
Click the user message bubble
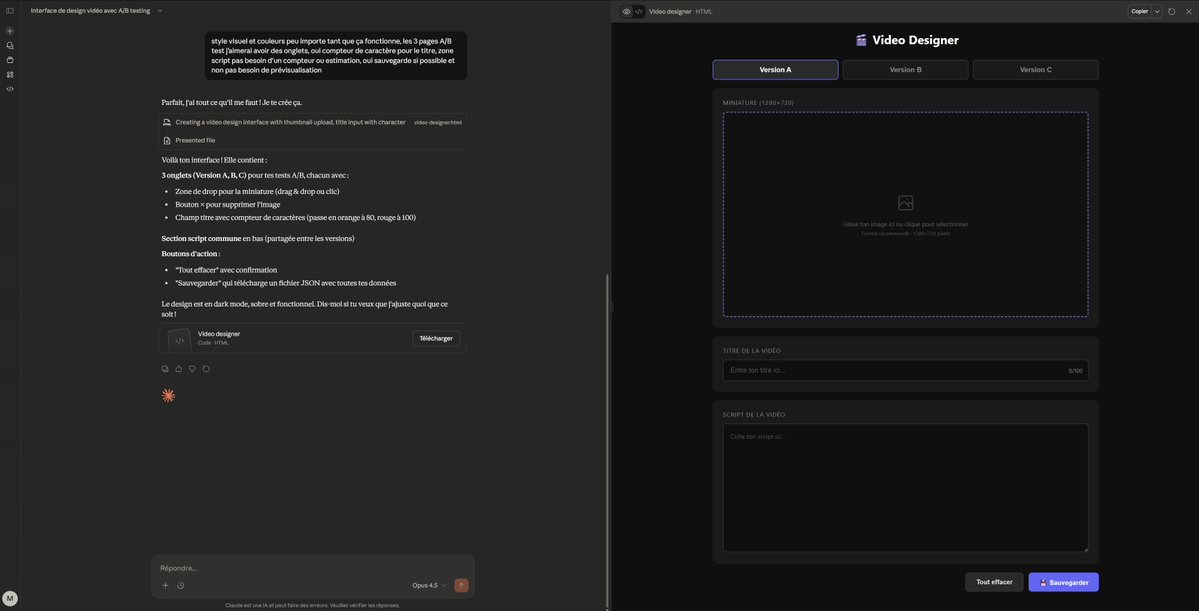(x=336, y=55)
